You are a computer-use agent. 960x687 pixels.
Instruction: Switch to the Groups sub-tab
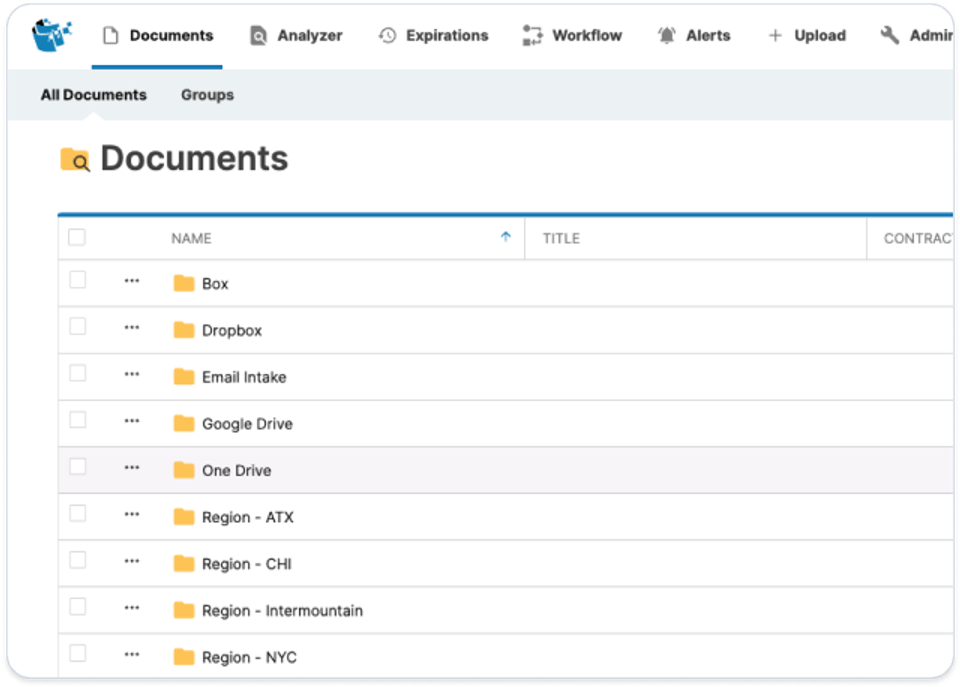coord(207,95)
